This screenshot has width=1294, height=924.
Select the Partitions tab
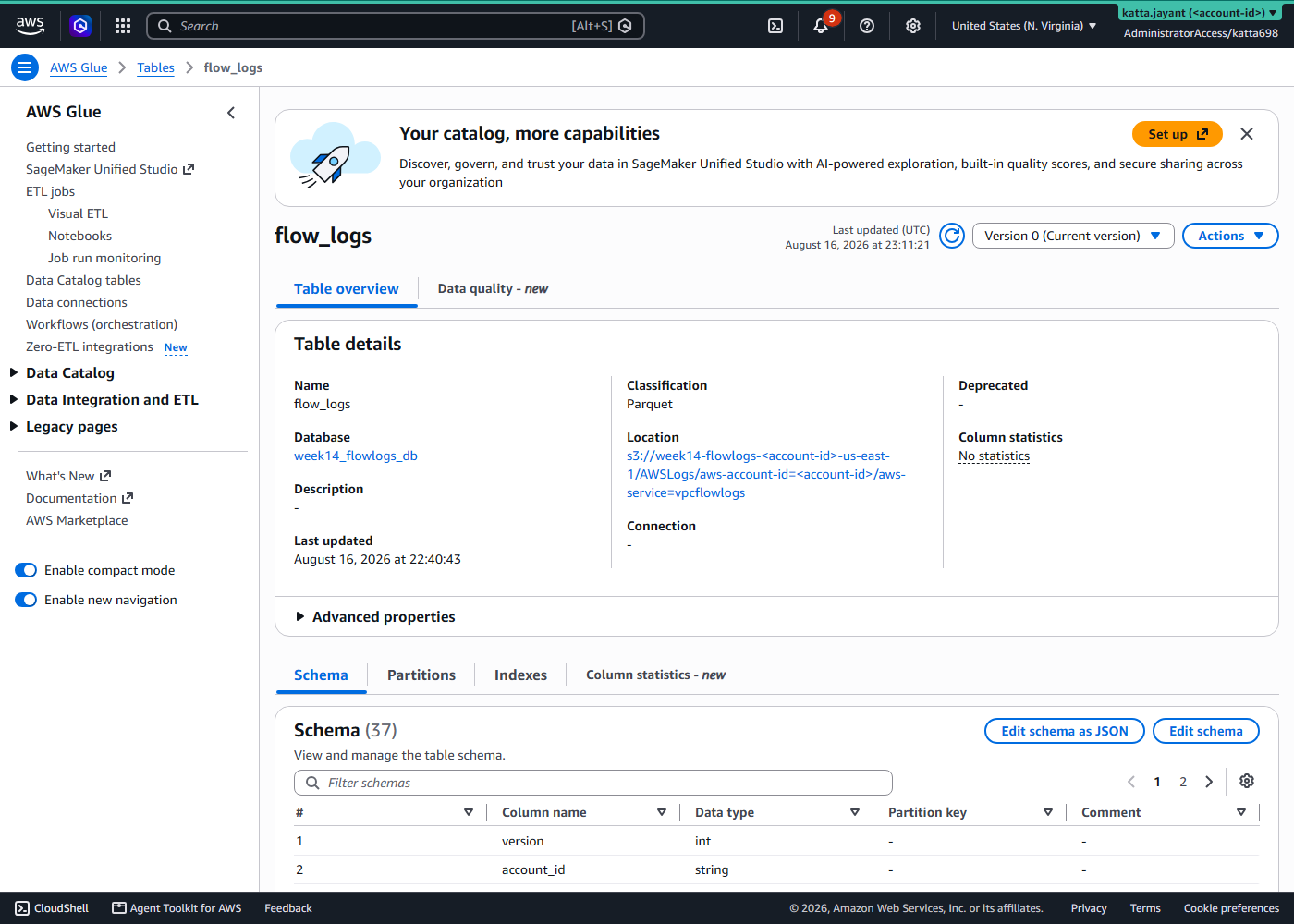pos(421,675)
